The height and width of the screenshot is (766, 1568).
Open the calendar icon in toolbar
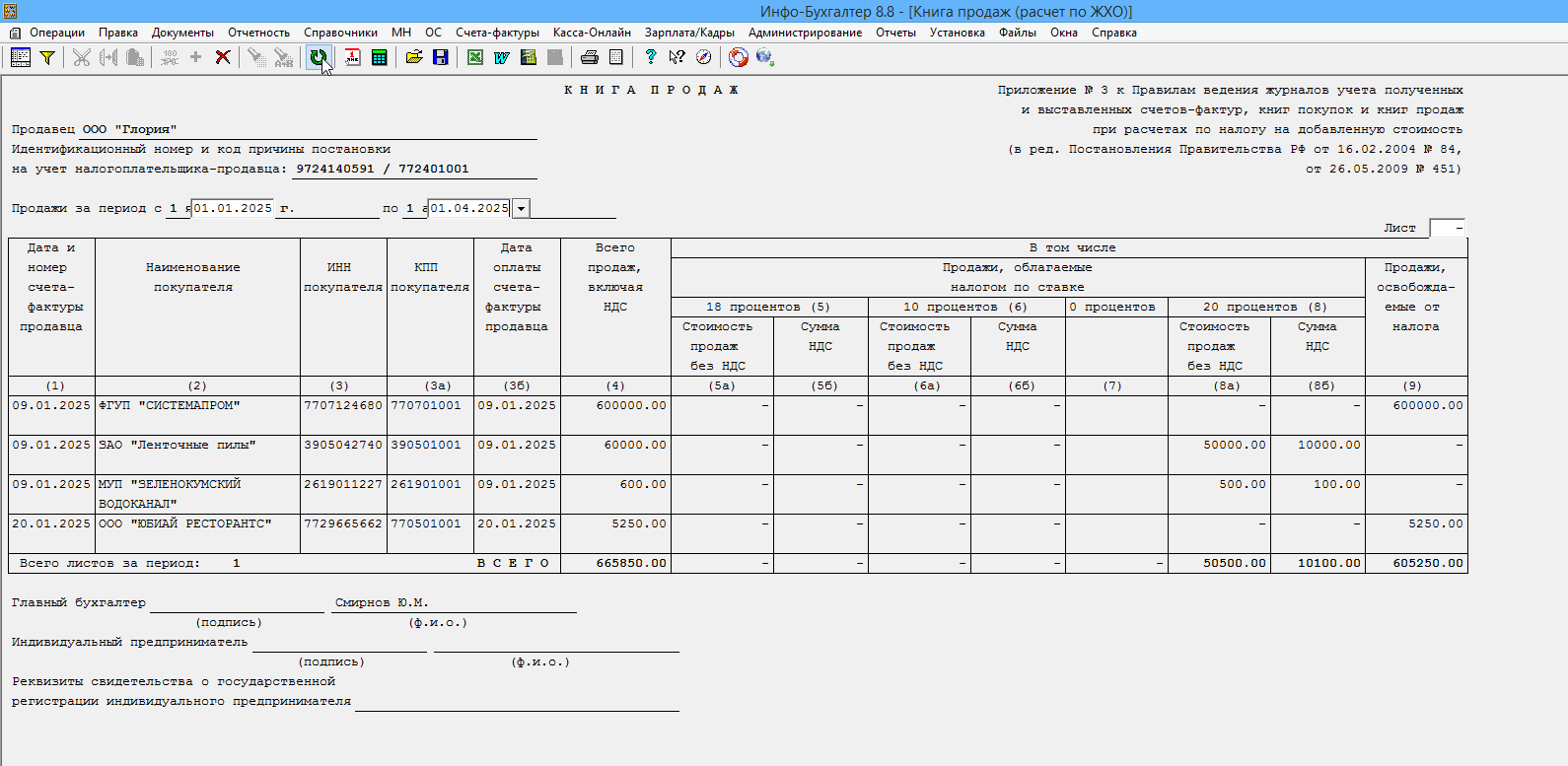pos(352,57)
